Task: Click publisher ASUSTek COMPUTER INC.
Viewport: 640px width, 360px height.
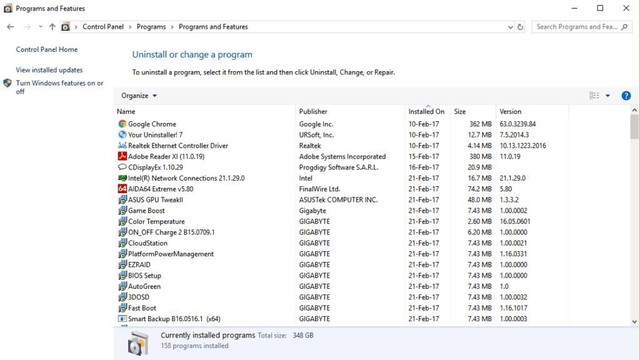Action: [338, 200]
